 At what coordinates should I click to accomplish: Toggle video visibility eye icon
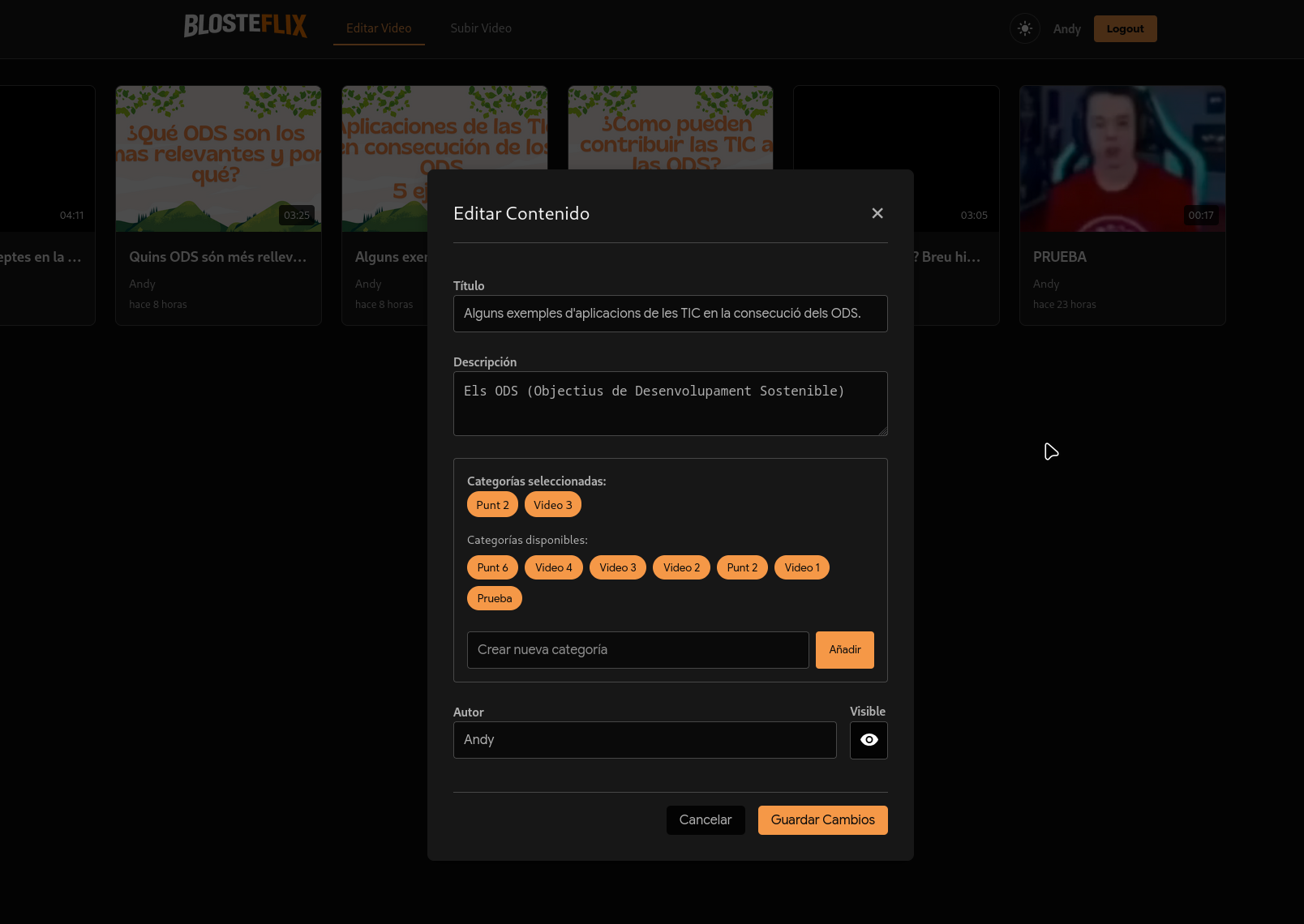(x=868, y=740)
